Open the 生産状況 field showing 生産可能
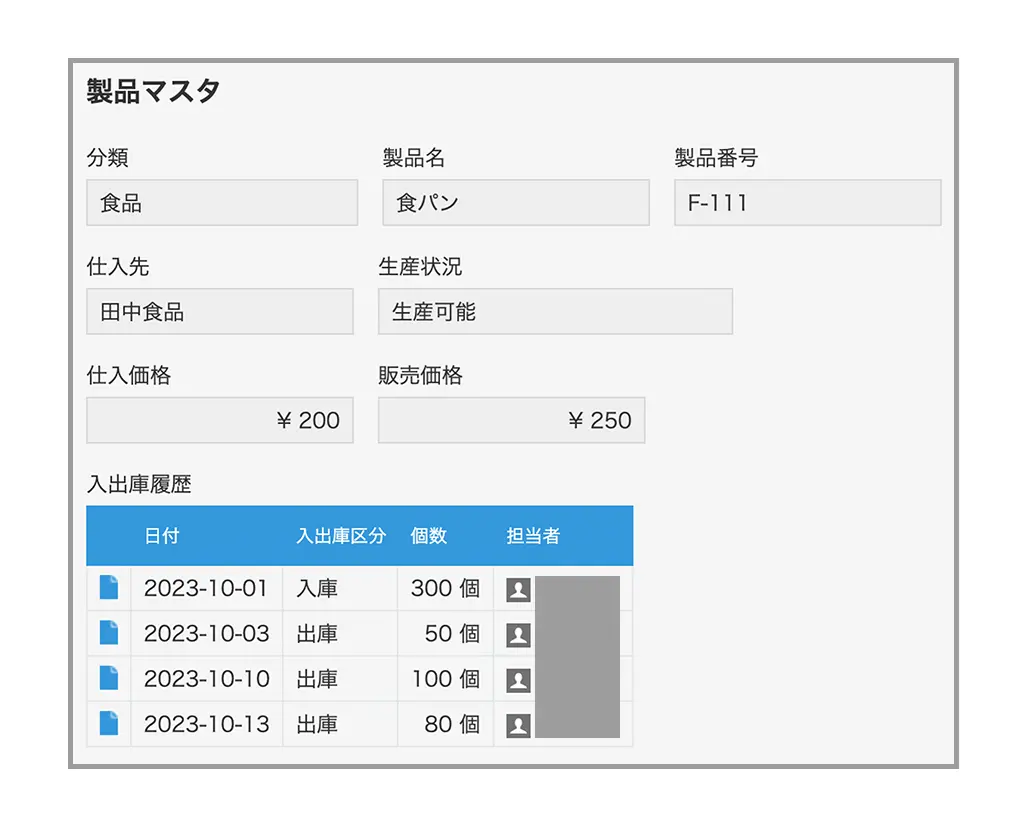 555,312
